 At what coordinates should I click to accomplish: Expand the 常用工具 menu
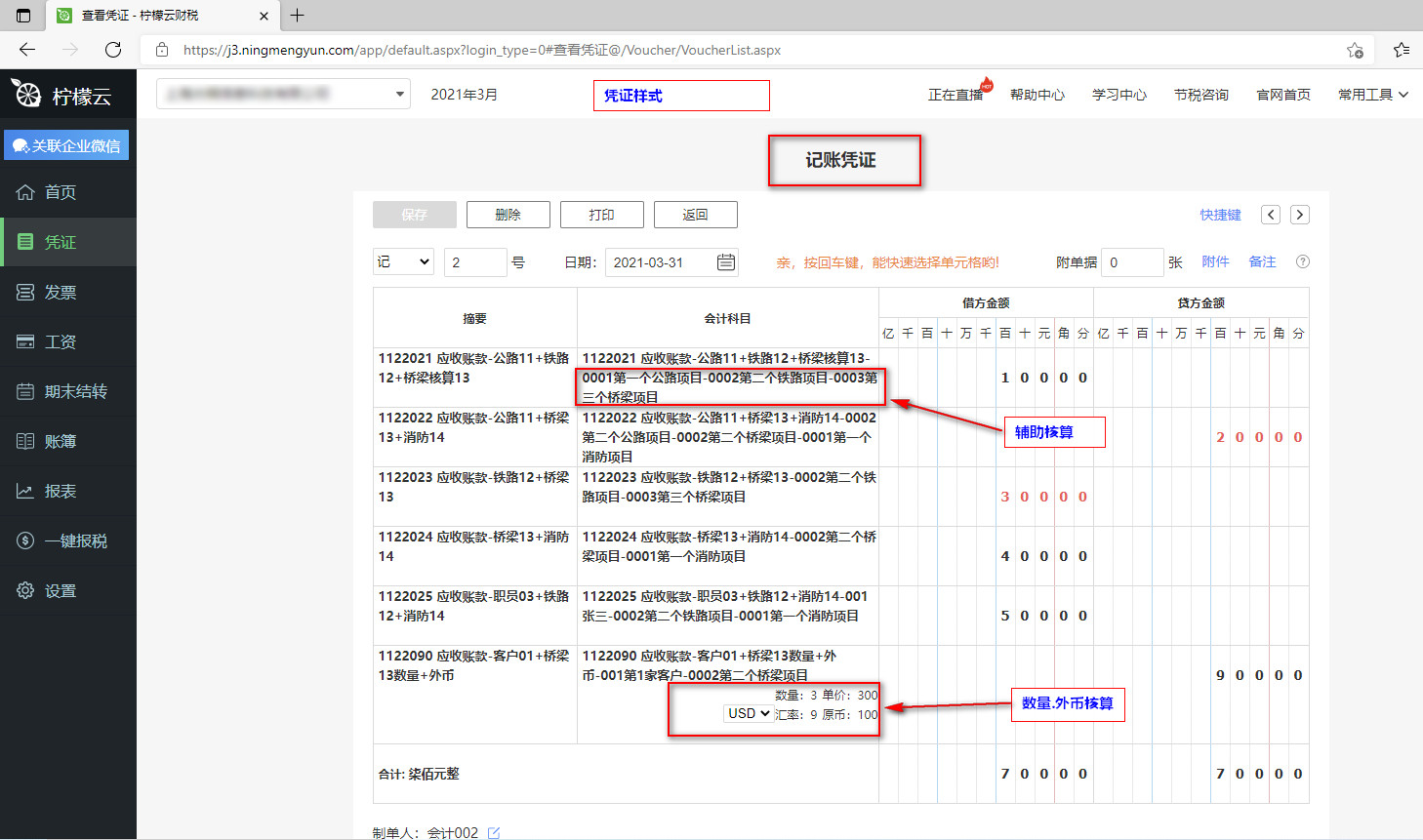[1372, 95]
